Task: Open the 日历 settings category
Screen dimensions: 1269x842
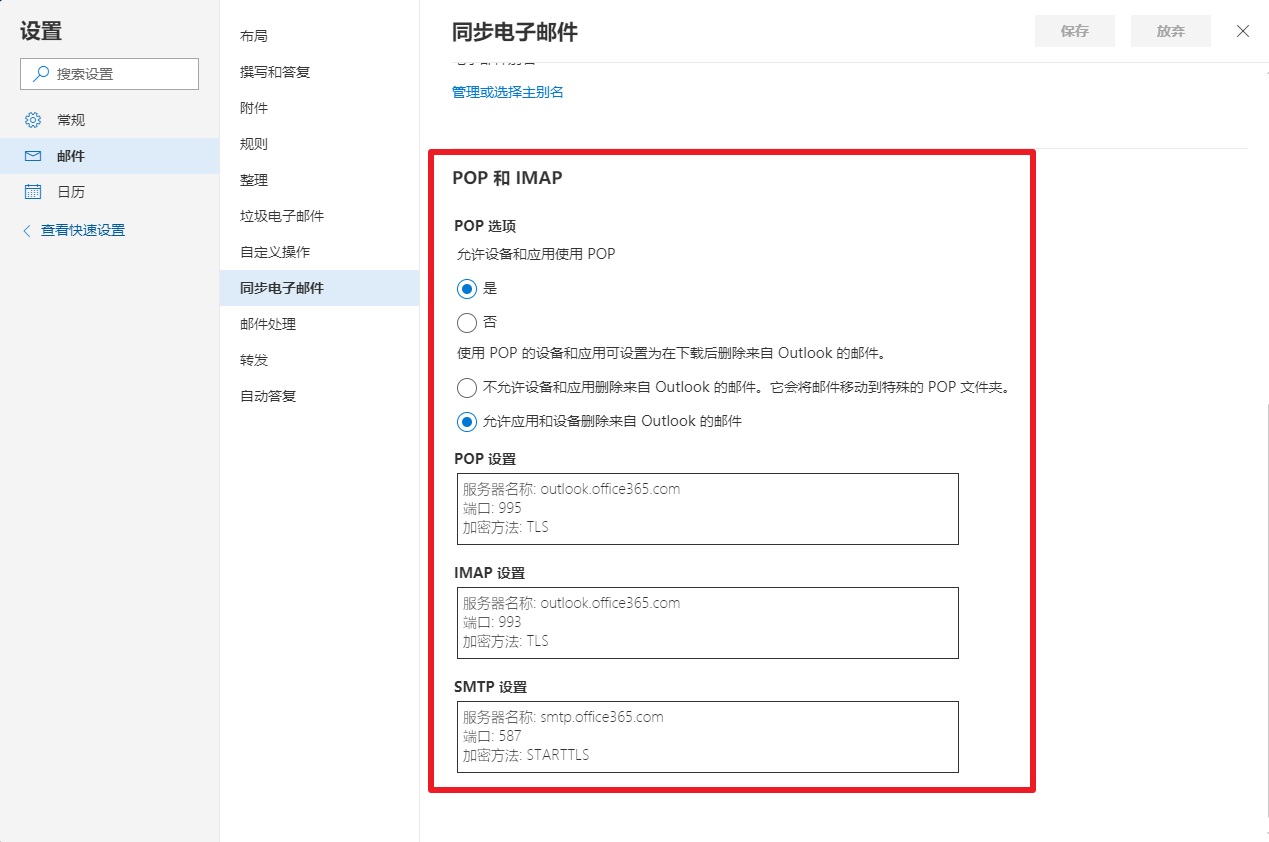Action: 109,192
